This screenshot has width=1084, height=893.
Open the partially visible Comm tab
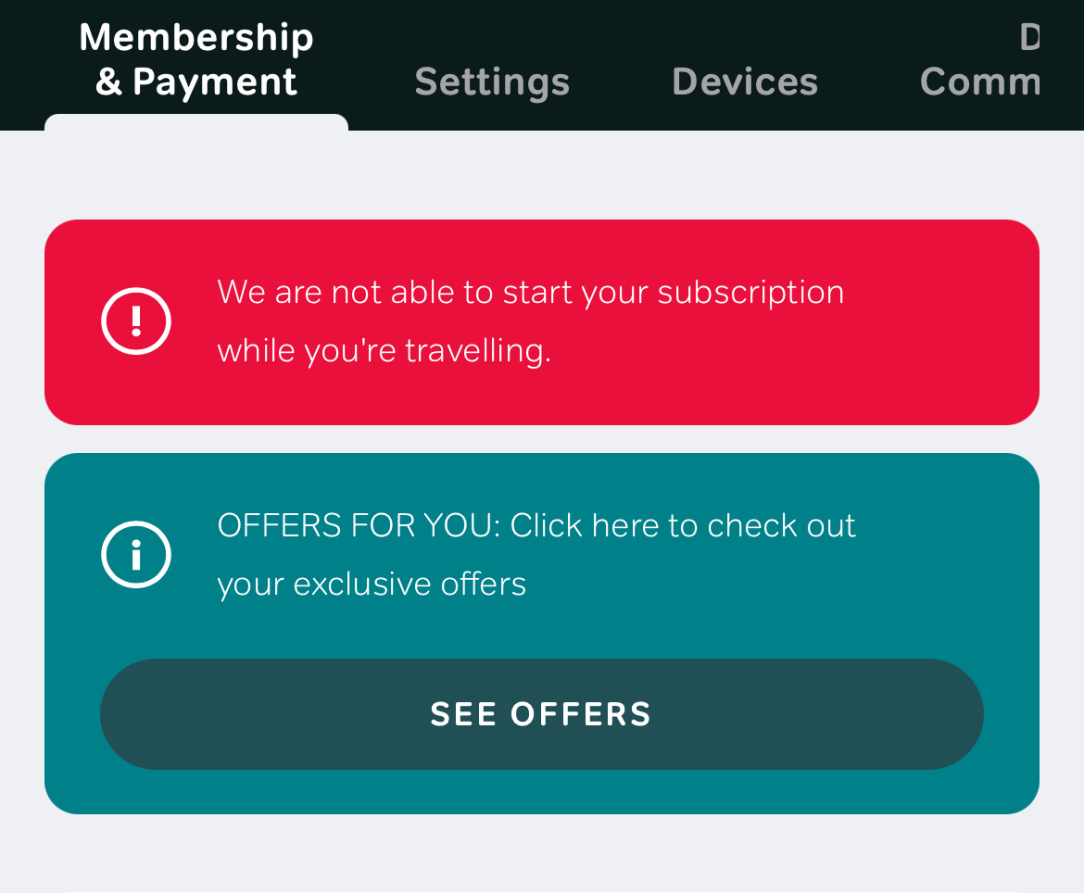pos(980,60)
